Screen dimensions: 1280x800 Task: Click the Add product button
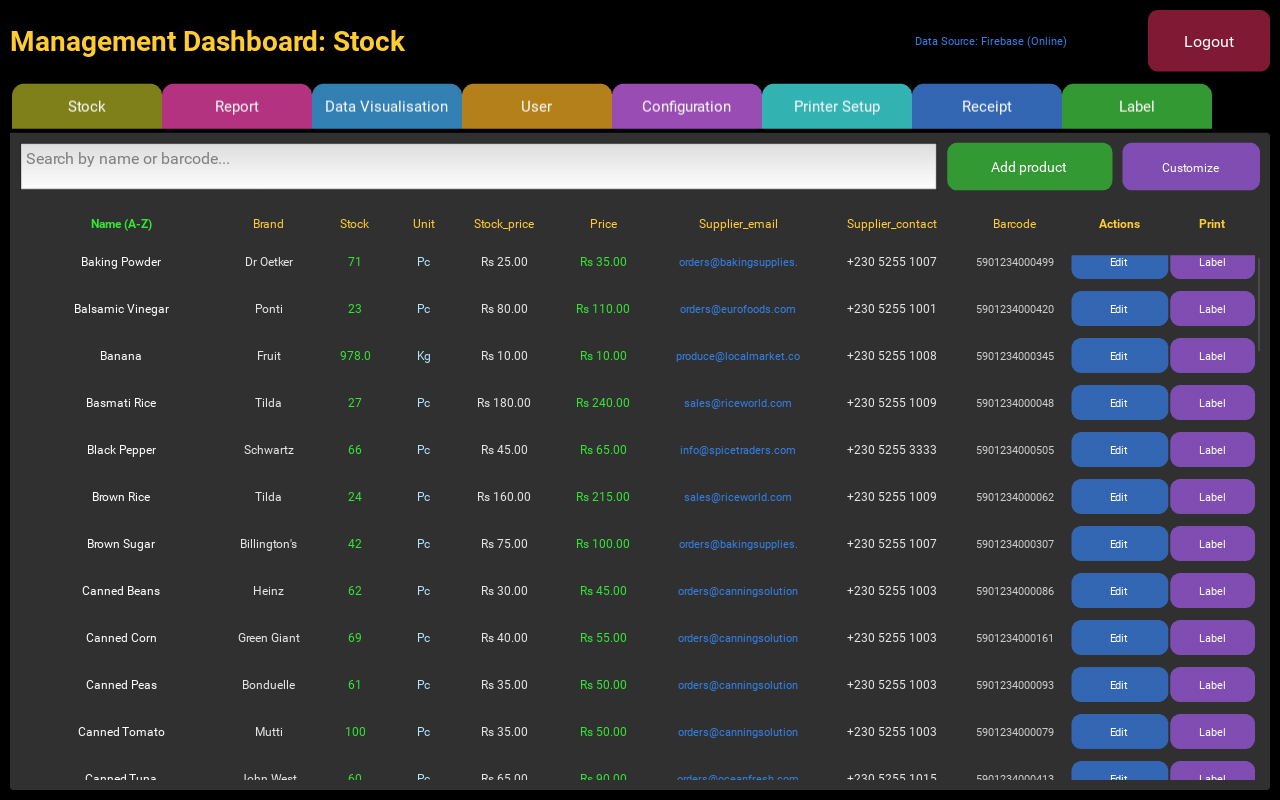1029,167
